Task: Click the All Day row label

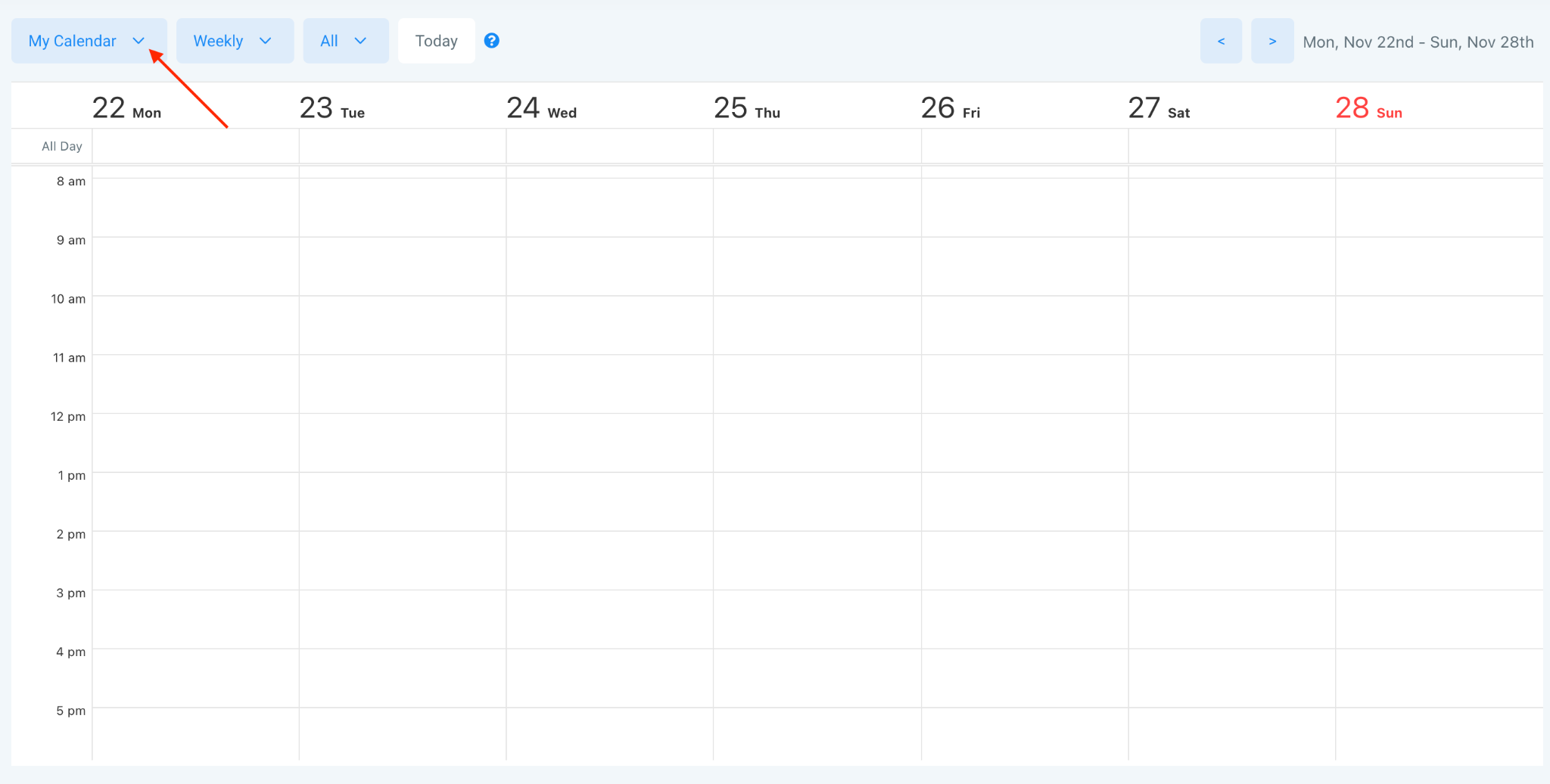Action: 62,146
